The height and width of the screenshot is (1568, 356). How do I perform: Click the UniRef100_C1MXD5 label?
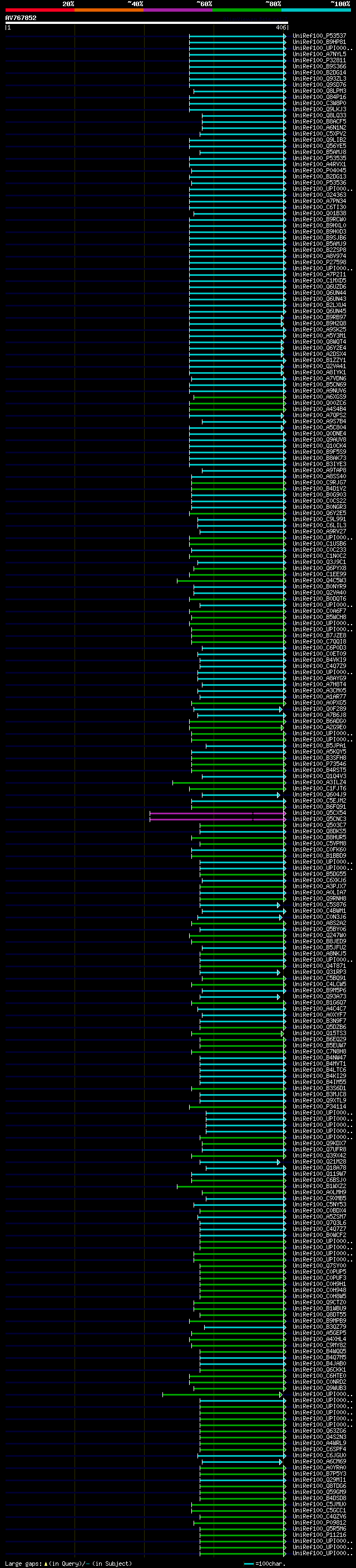tap(319, 280)
